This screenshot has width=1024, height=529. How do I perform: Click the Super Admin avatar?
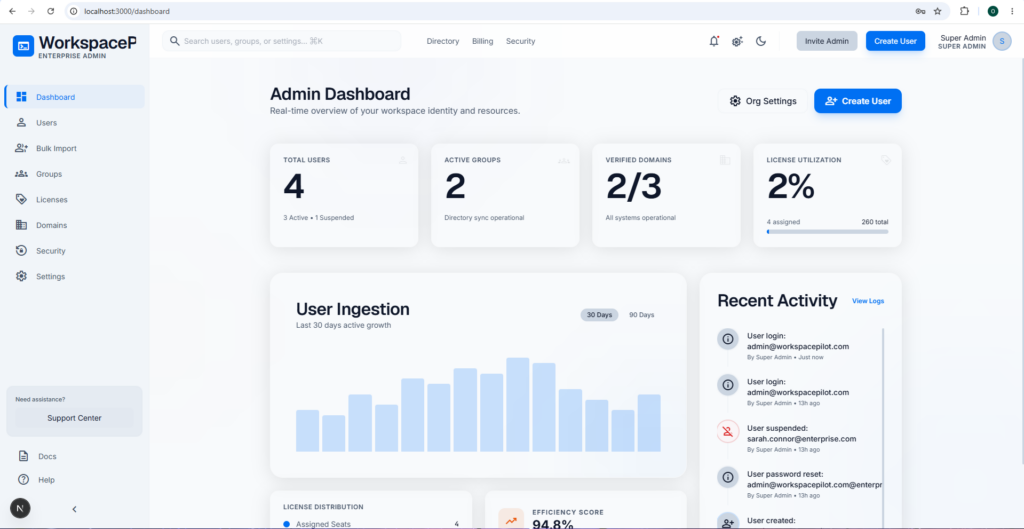[1002, 41]
